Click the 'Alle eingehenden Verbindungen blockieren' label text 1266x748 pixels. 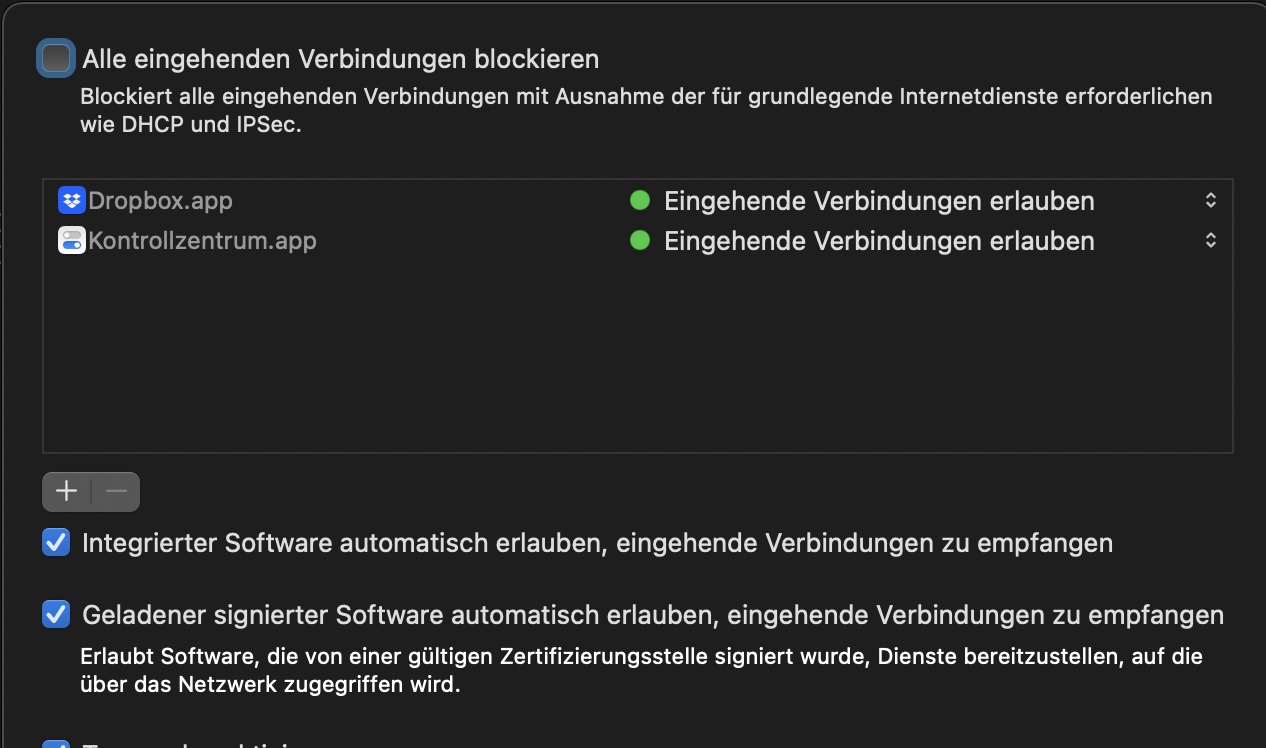click(340, 59)
